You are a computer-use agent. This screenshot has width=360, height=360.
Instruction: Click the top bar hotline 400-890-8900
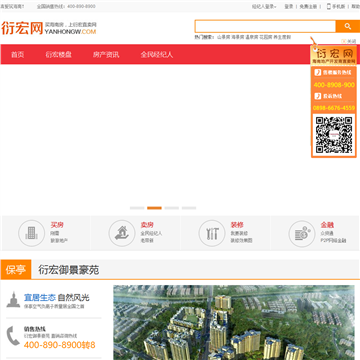(x=81, y=6)
